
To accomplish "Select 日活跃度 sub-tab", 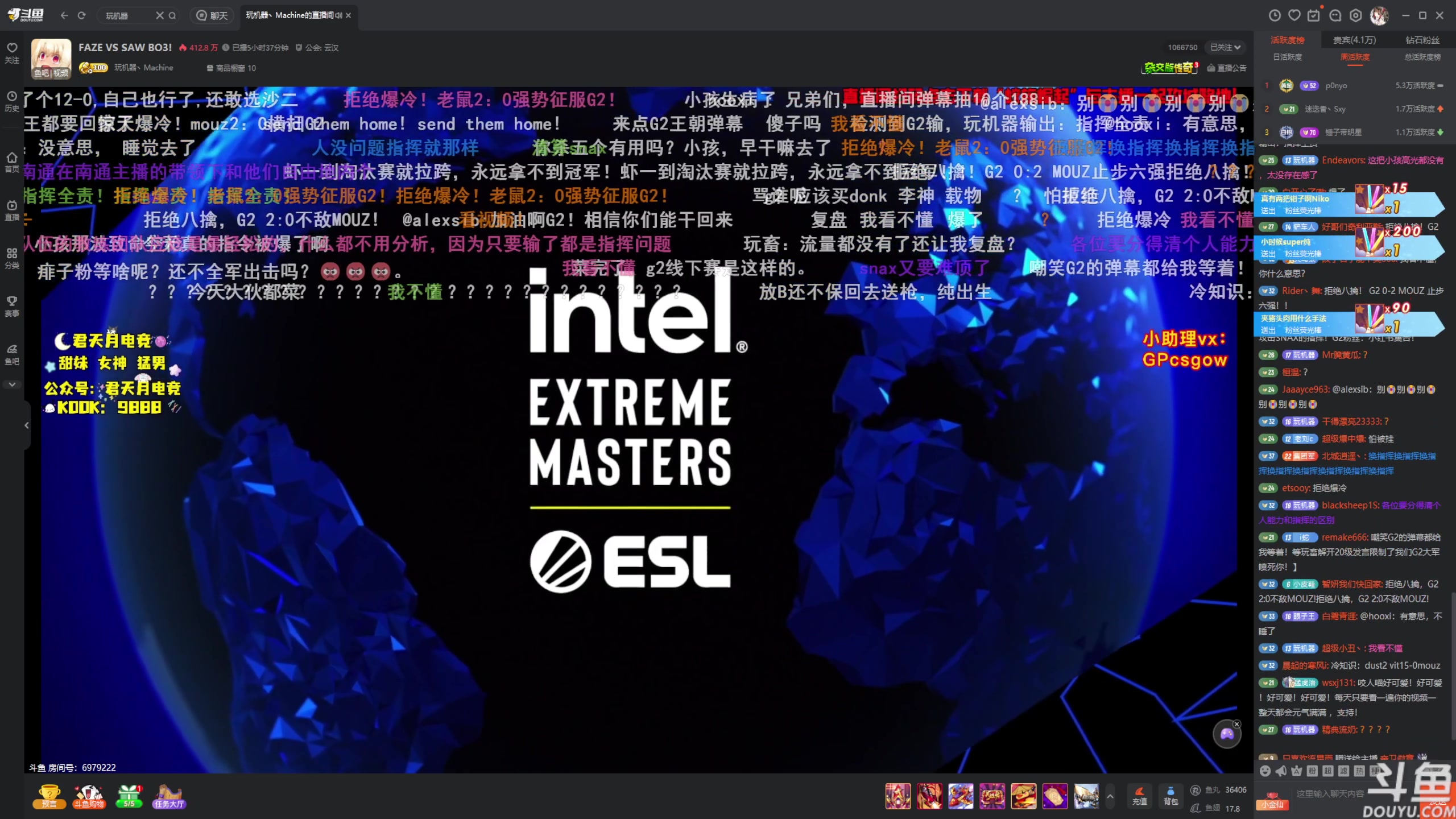I will (1288, 57).
